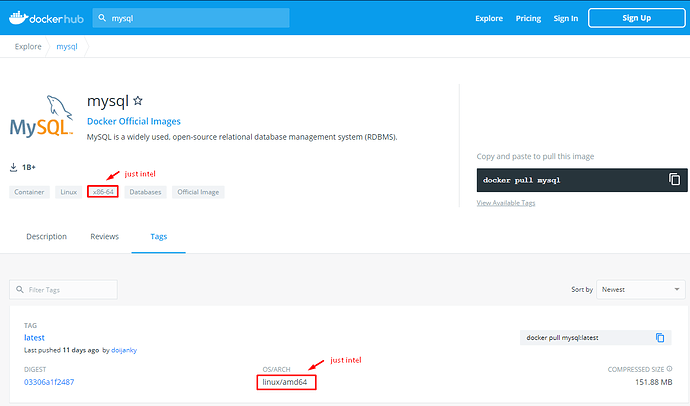Screen dimensions: 690x406
Task: Click the magnifier icon in Filter Tags
Action: coord(20,289)
